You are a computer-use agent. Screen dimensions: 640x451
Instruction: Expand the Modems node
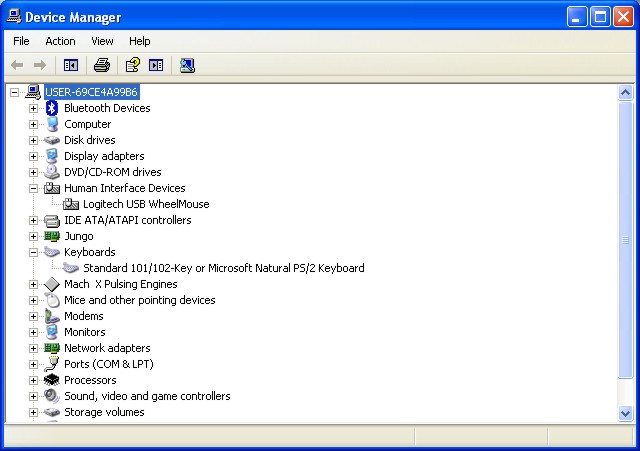33,316
